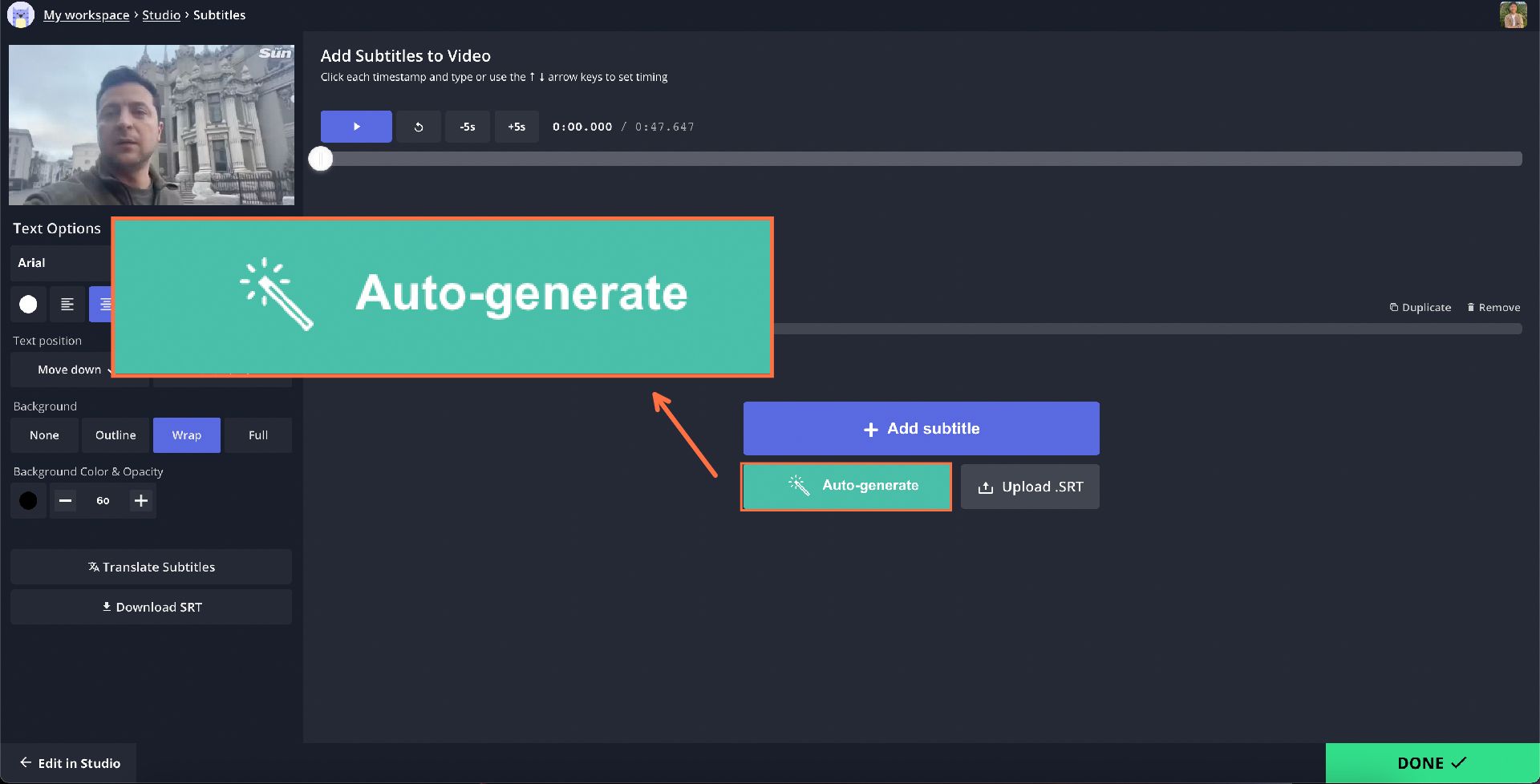Remove the subtitle row
This screenshot has height=784, width=1540.
[x=1493, y=307]
